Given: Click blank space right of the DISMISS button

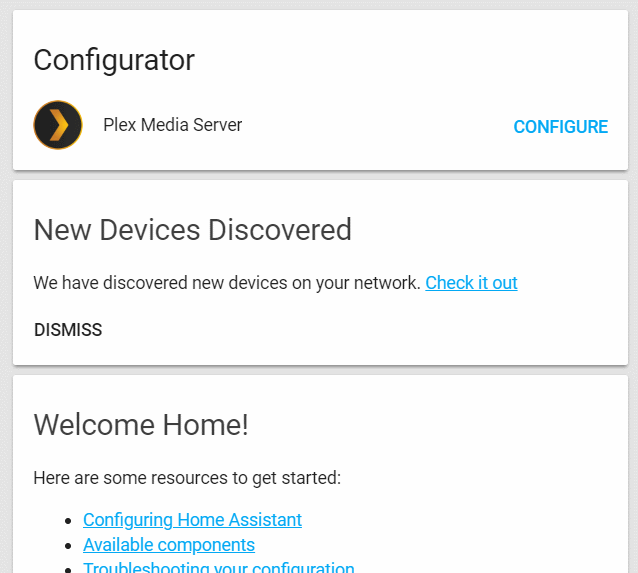Looking at the screenshot, I should point(350,330).
